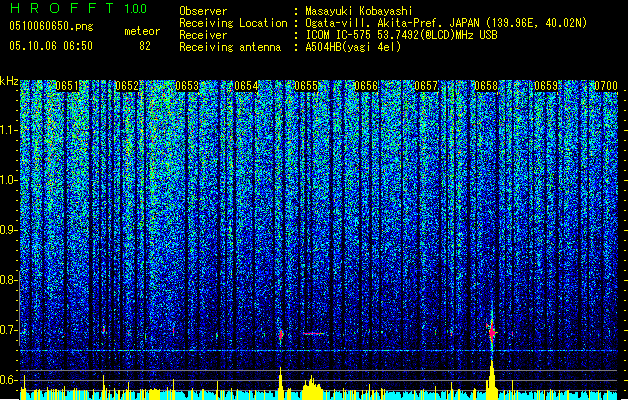629x400 pixels.
Task: Click the HROFFT 1.0.0 title text
Action: tap(78, 8)
